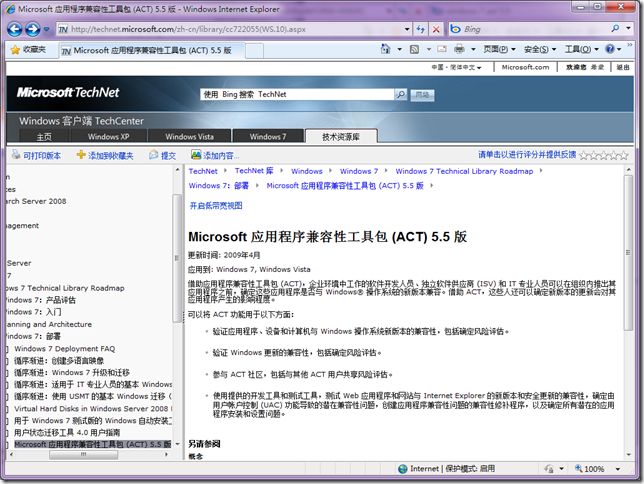644x484 pixels.
Task: Click the Windows 7 breadcrumb link
Action: 359,171
